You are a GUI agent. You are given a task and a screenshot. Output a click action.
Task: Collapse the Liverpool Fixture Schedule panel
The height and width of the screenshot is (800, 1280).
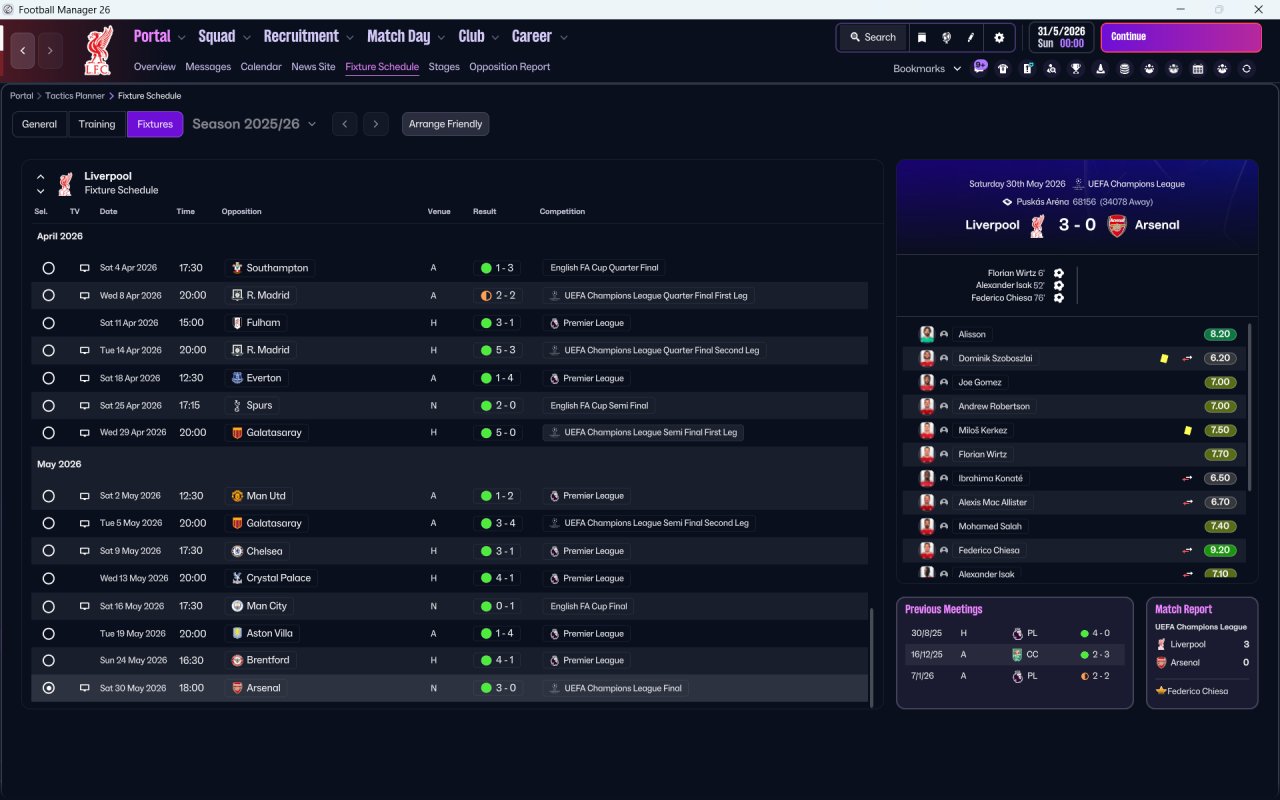click(41, 177)
